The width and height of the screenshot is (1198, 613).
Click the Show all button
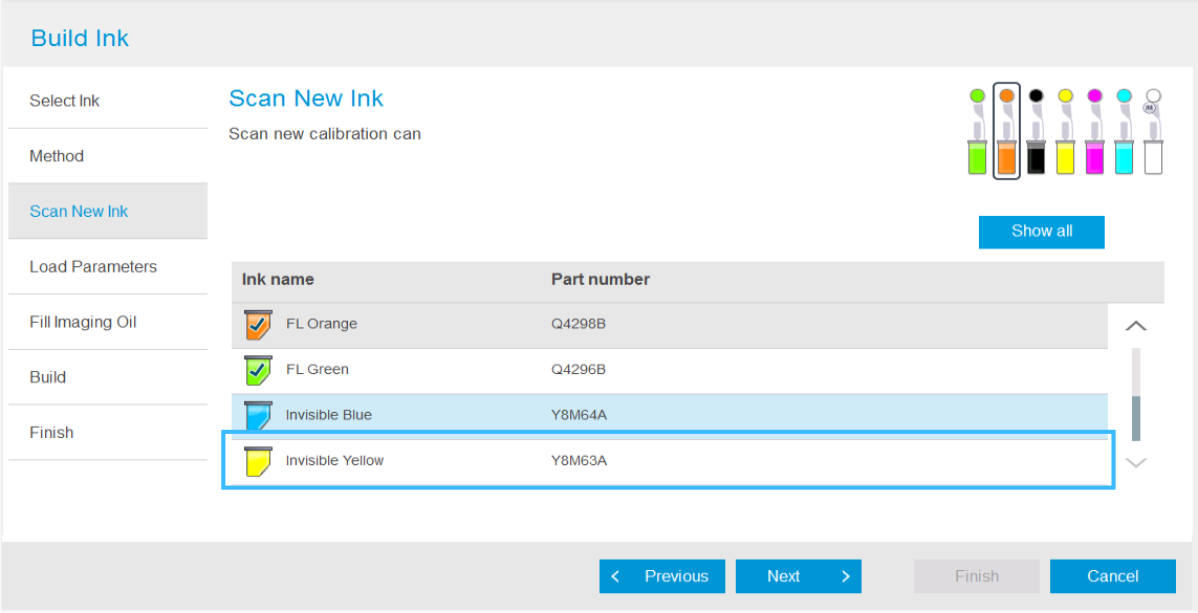pyautogui.click(x=1041, y=232)
